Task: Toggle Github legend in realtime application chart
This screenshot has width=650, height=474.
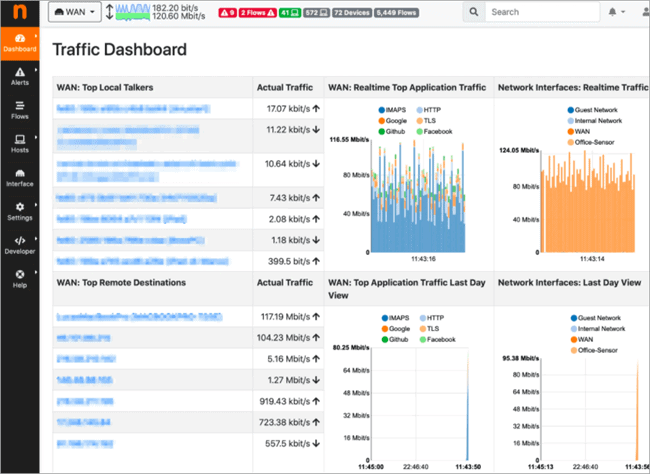Action: (x=392, y=131)
